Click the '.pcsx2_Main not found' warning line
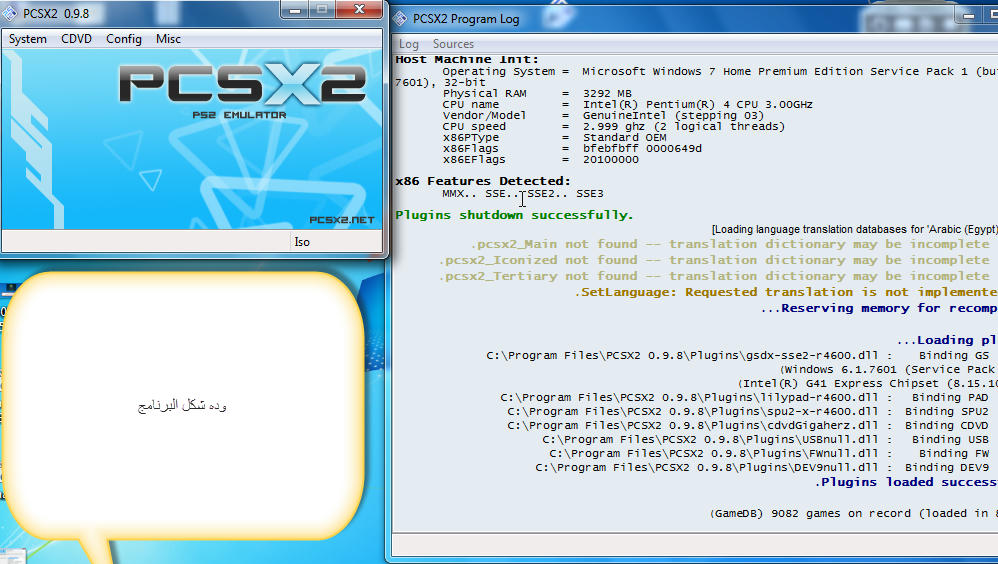This screenshot has width=998, height=564. (730, 244)
